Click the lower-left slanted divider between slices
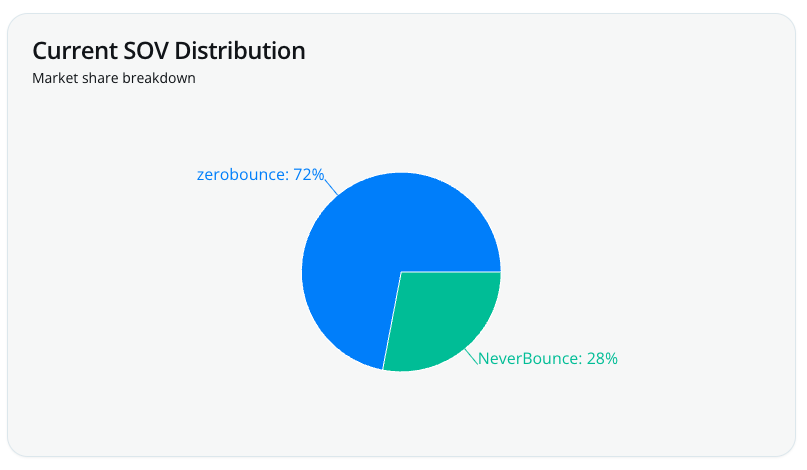This screenshot has width=807, height=470. pyautogui.click(x=392, y=320)
